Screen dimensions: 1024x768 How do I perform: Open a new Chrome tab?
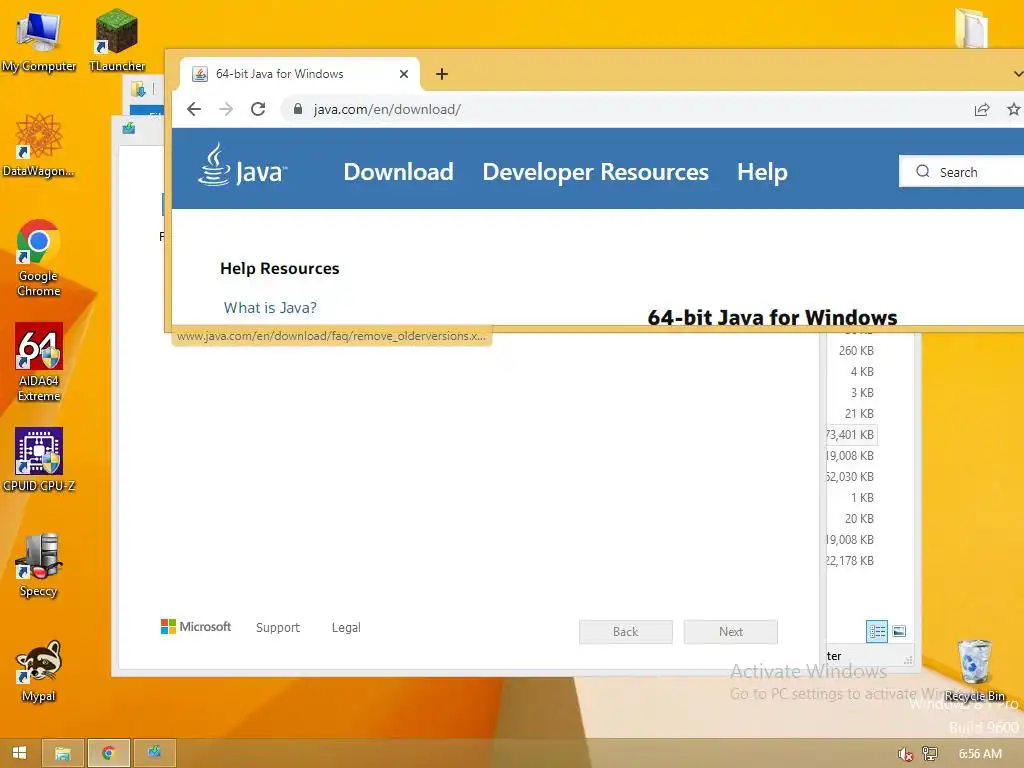(442, 74)
